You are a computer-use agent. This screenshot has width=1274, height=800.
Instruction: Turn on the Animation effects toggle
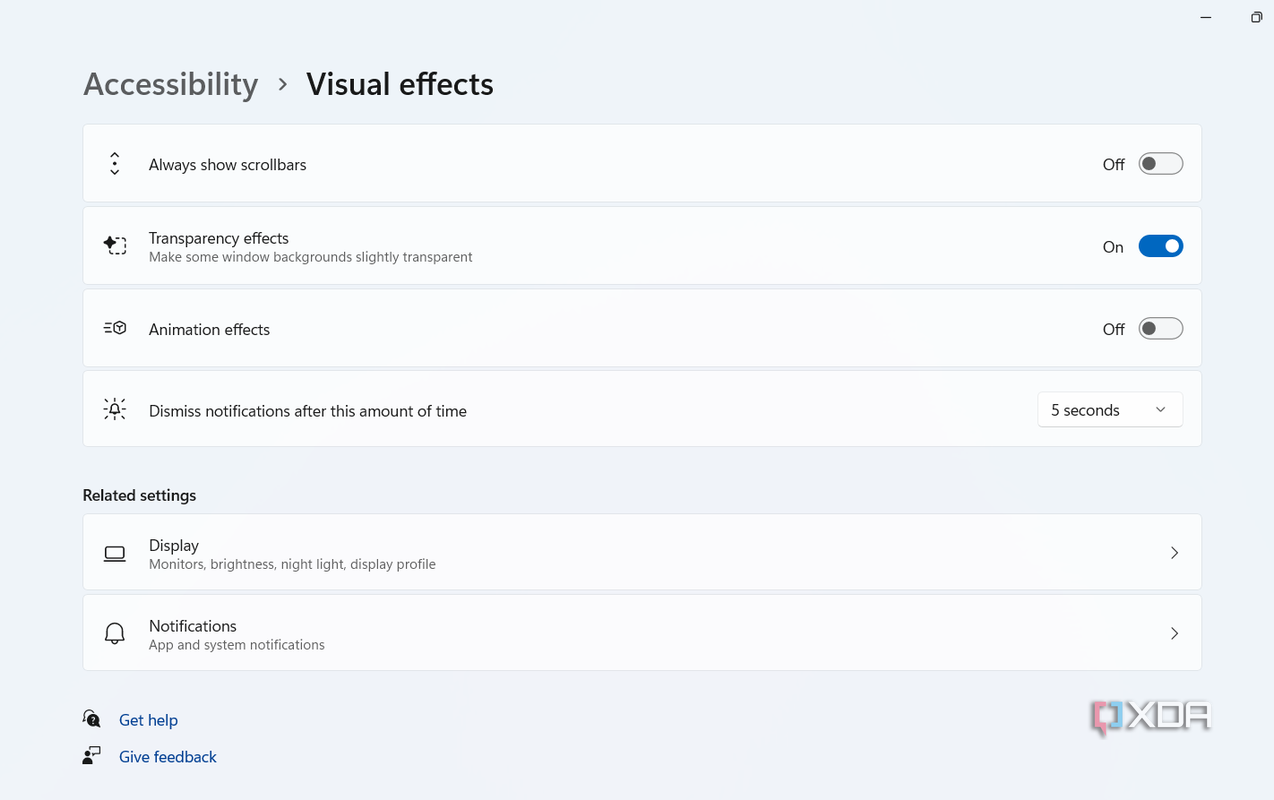(1161, 329)
